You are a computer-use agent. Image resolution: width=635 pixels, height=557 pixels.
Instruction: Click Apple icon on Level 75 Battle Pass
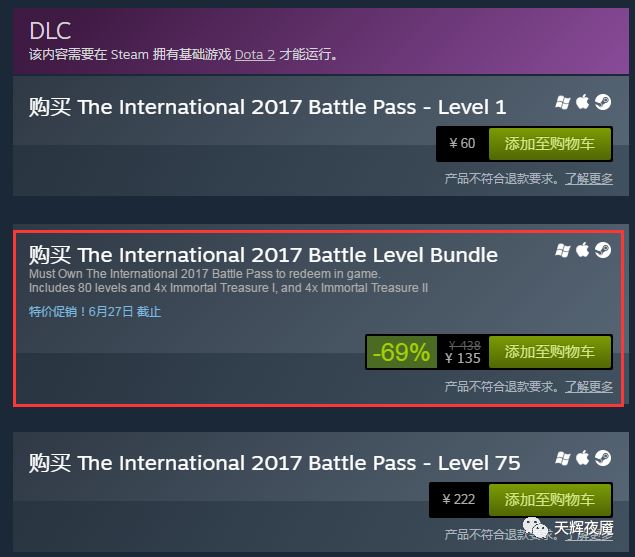(582, 458)
